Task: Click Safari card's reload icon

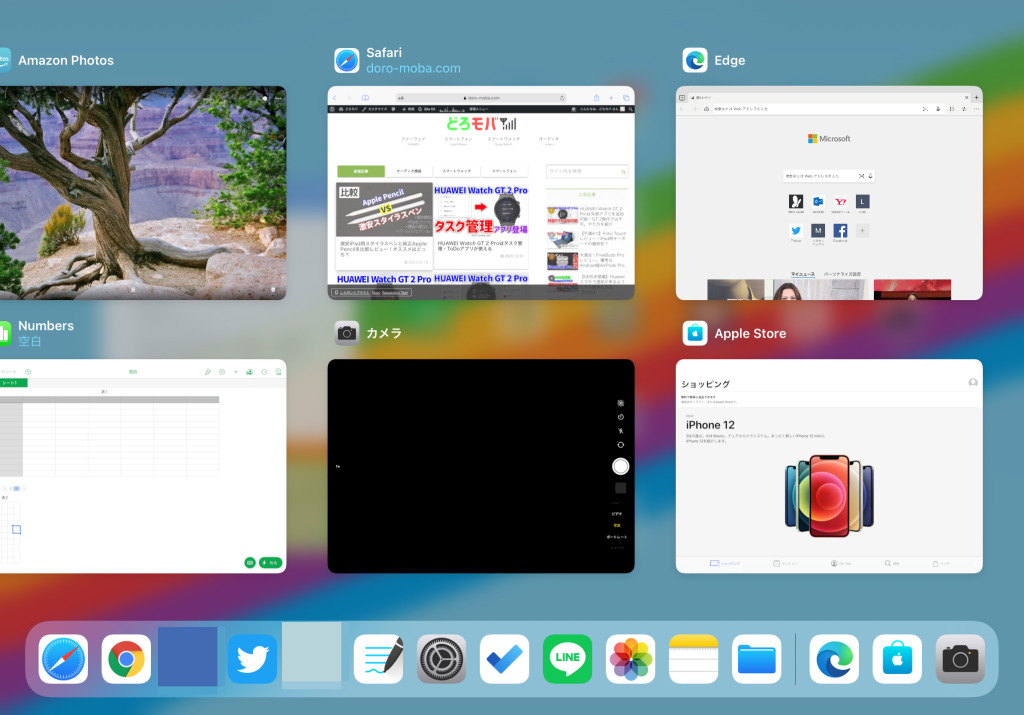Action: 562,98
